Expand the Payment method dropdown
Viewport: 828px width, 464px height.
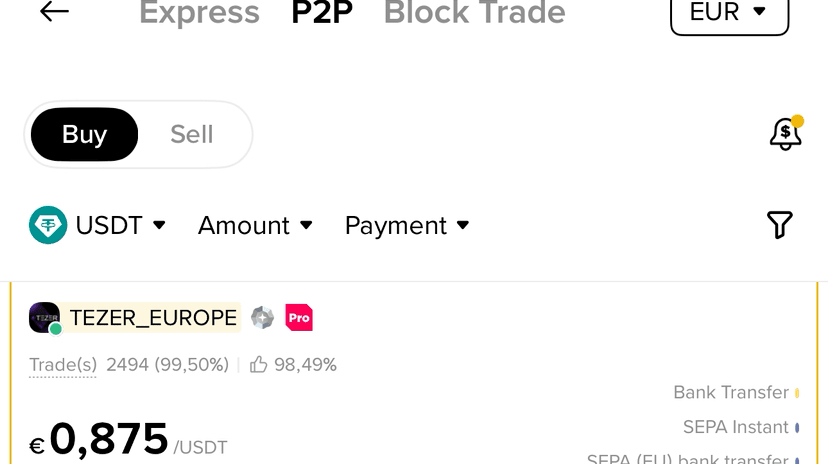[407, 226]
